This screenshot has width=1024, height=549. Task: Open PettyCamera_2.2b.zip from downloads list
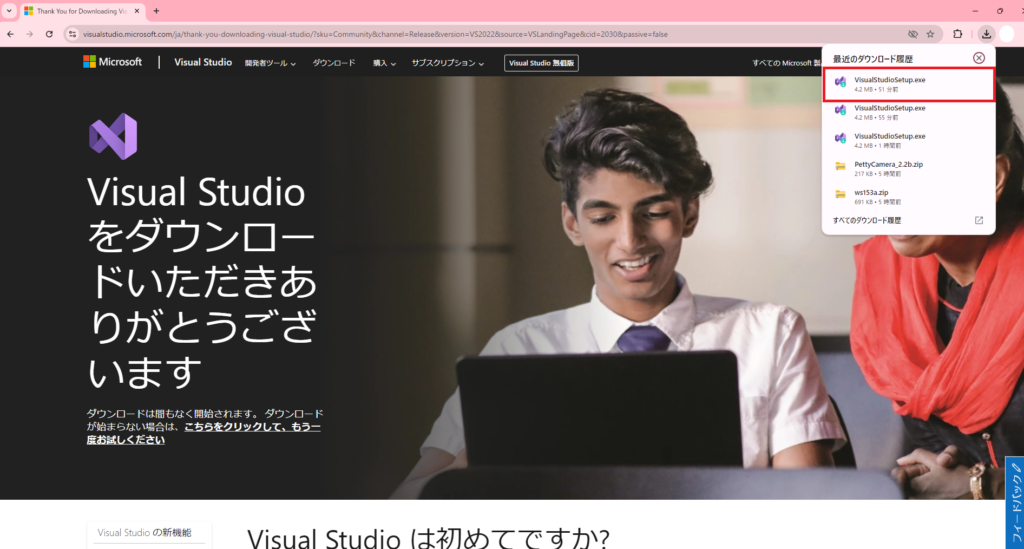point(888,163)
